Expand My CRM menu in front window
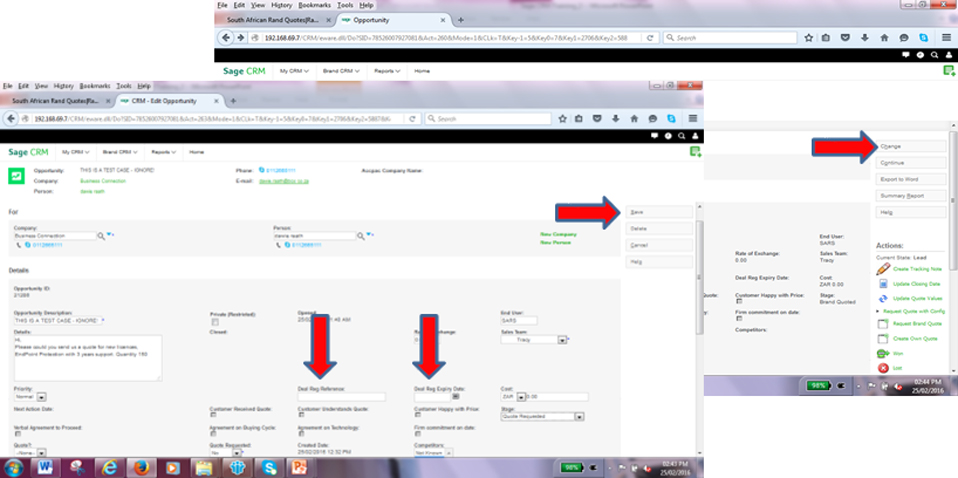Screen dimensions: 958x478 [76, 152]
